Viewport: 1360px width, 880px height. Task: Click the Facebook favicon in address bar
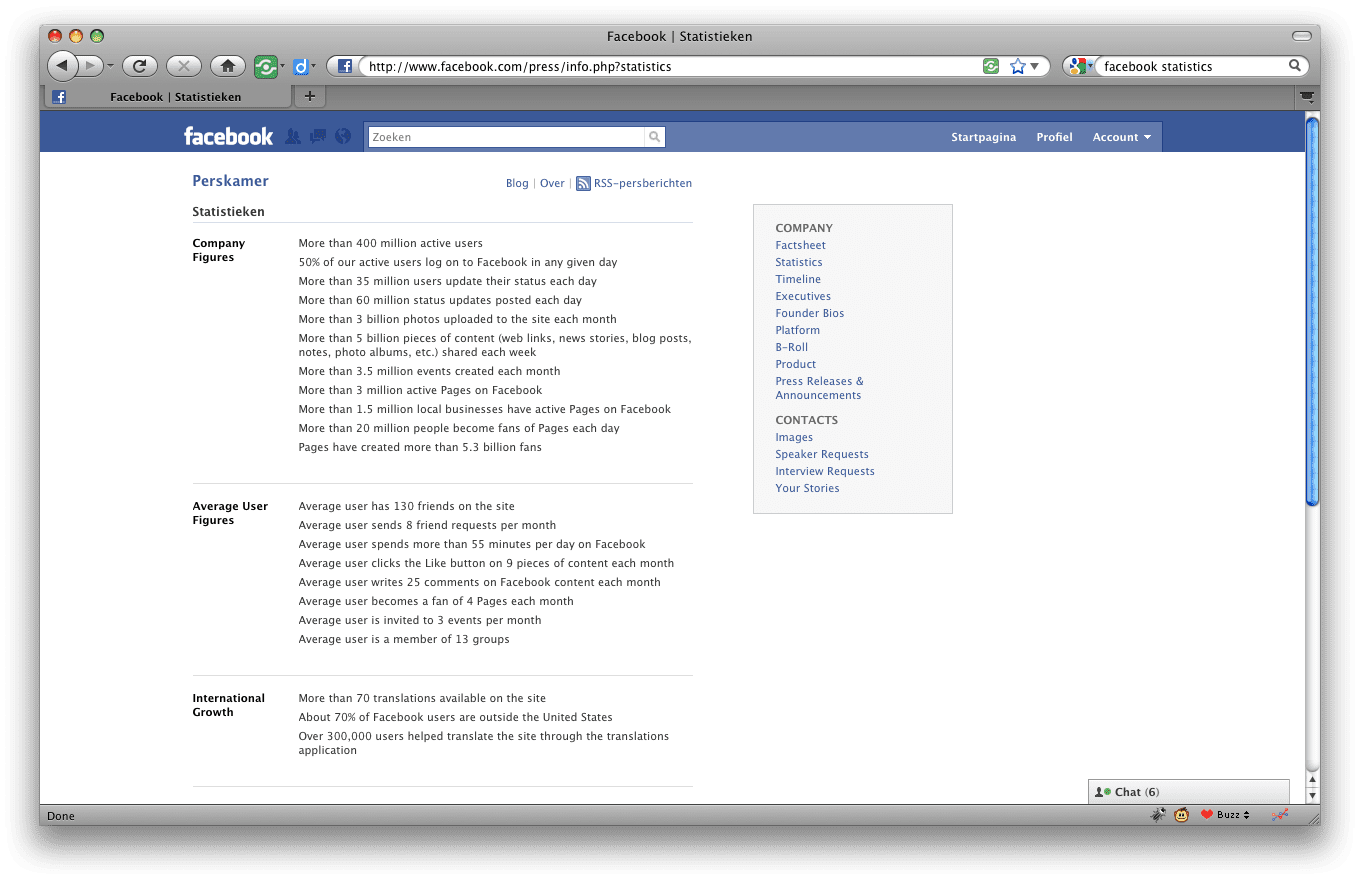coord(344,67)
